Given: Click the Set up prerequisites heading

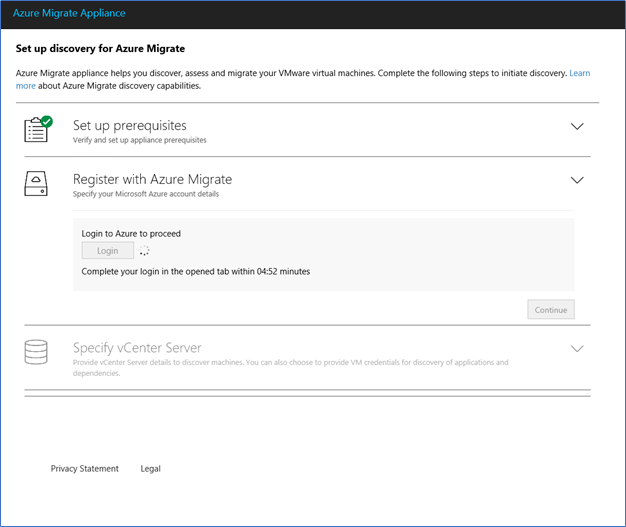Looking at the screenshot, I should pyautogui.click(x=130, y=125).
